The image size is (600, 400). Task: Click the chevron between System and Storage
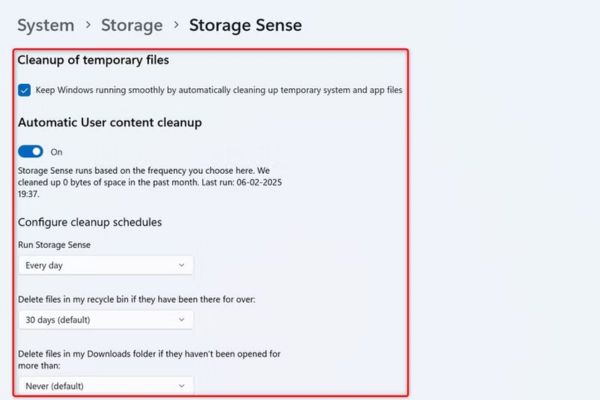(x=89, y=26)
